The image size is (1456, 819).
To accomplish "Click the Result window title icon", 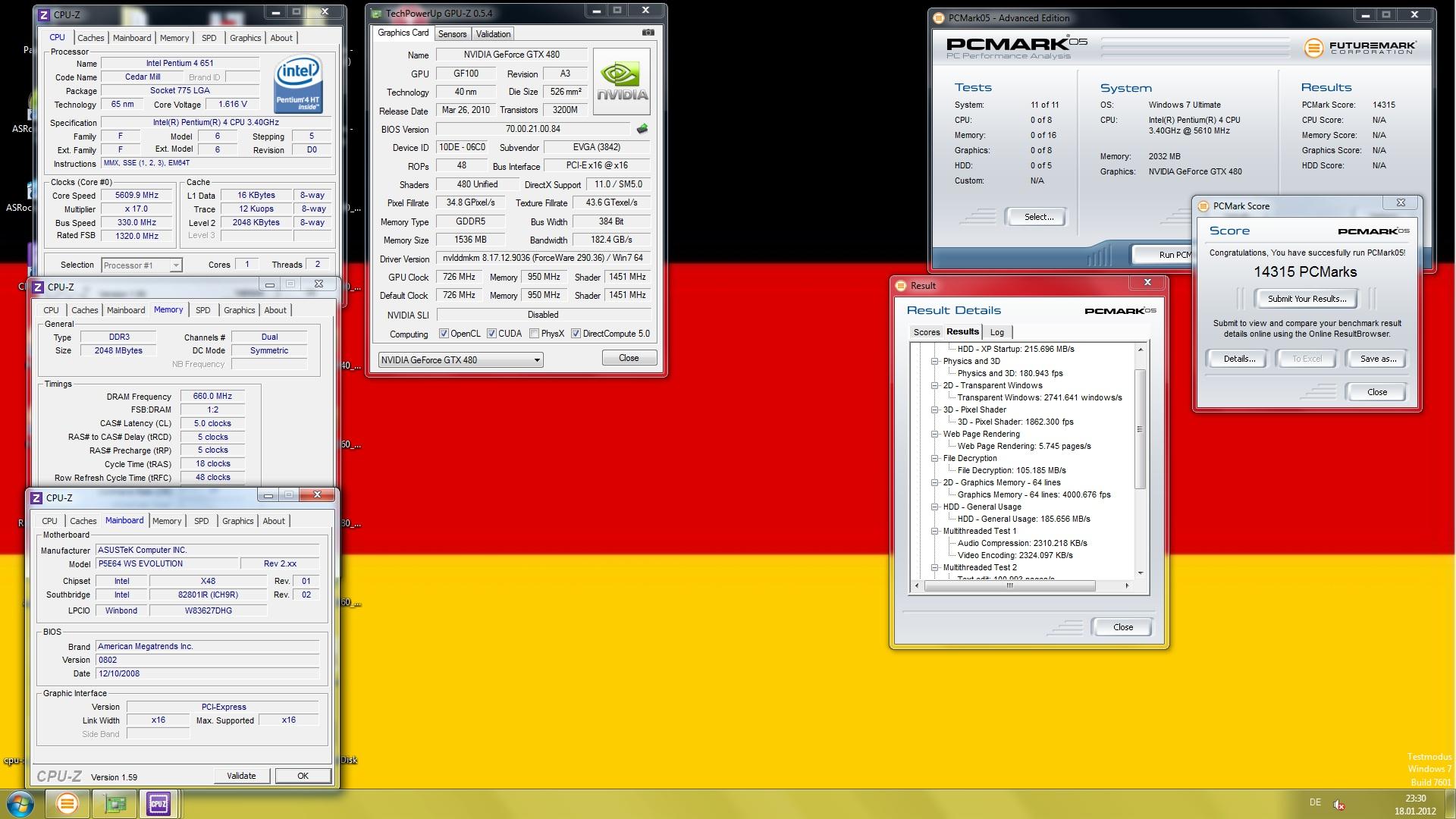I will tap(901, 286).
